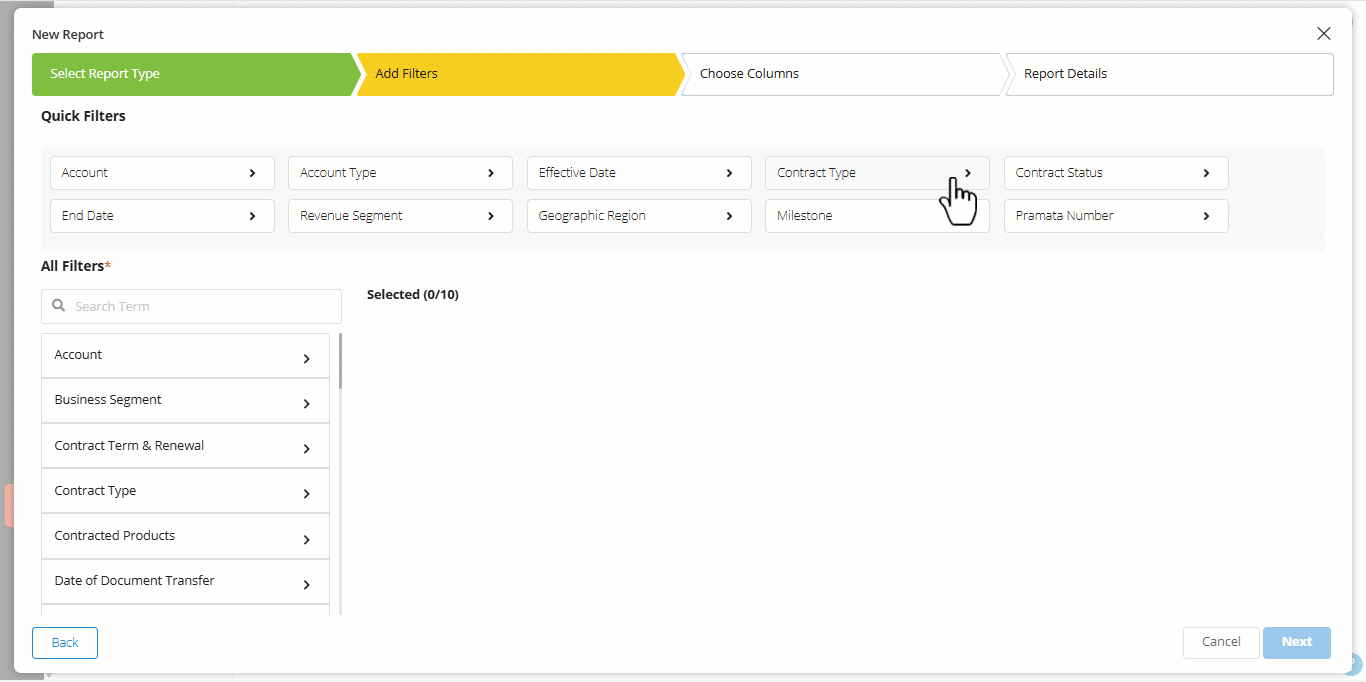Open the Contract Status quick filter
The image size is (1366, 682).
[1116, 173]
